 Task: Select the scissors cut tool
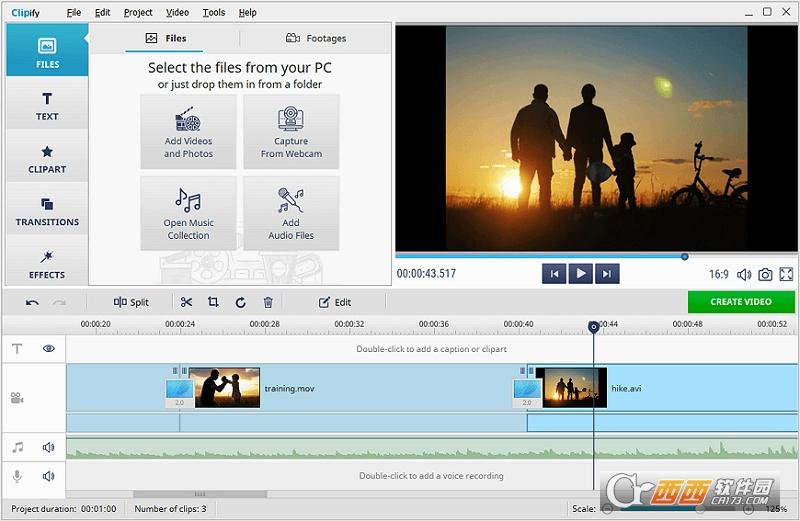coord(186,302)
